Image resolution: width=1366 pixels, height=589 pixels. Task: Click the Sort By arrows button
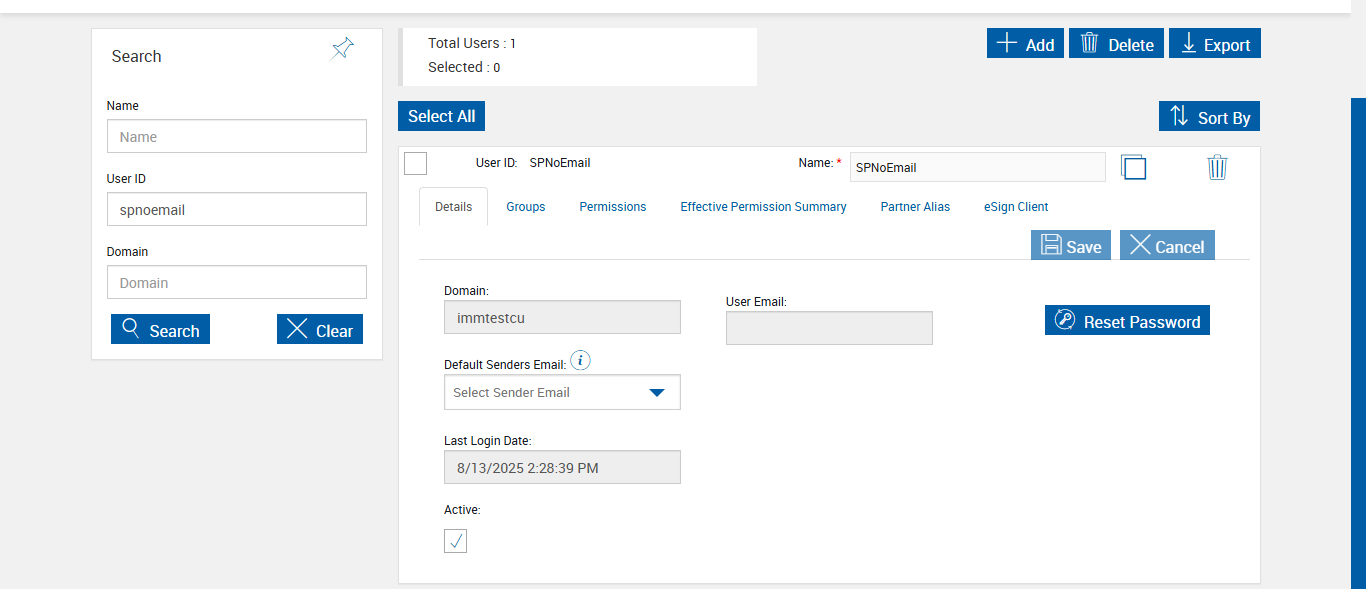(x=1210, y=117)
